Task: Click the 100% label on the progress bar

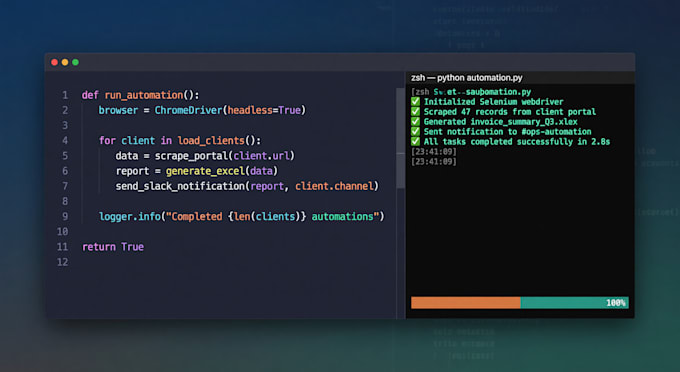Action: coord(616,303)
